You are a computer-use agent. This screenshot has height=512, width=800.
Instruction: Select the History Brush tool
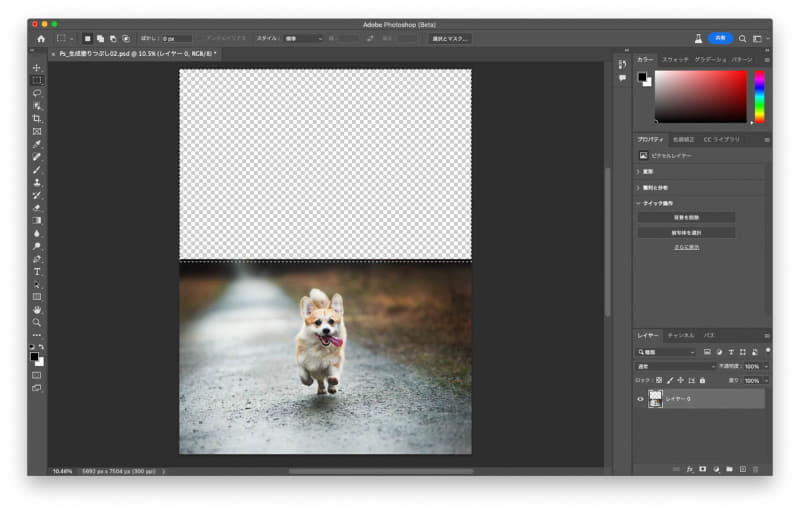37,195
